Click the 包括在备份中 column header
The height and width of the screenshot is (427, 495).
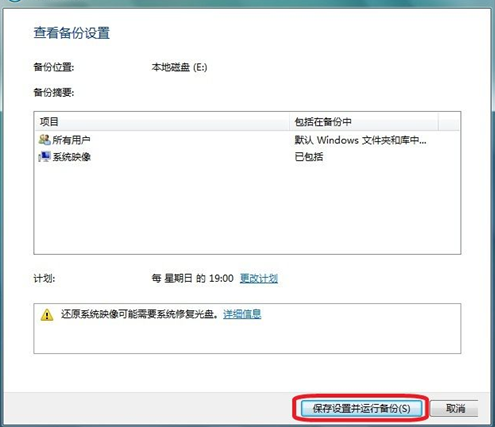click(x=364, y=122)
